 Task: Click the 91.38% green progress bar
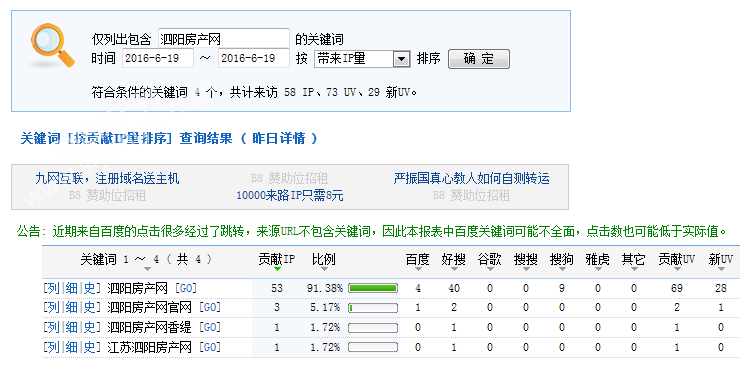tap(373, 288)
